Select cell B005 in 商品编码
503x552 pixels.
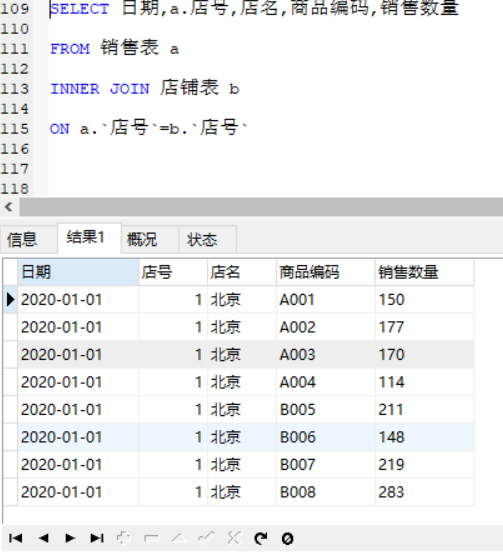(x=326, y=409)
